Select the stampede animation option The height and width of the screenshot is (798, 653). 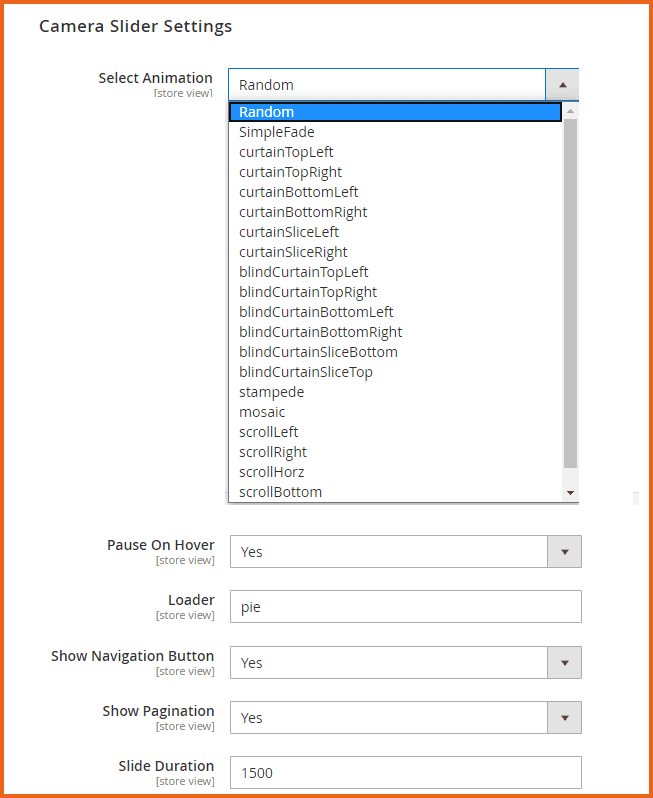tap(271, 392)
